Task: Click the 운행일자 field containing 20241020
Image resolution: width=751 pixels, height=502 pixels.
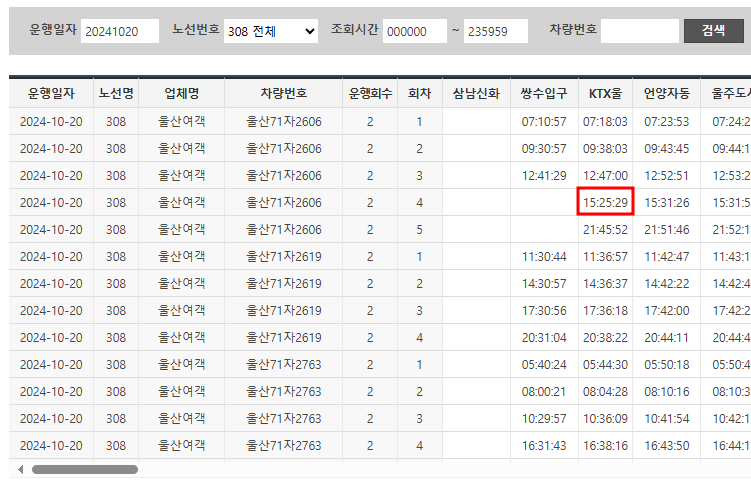Action: tap(120, 31)
